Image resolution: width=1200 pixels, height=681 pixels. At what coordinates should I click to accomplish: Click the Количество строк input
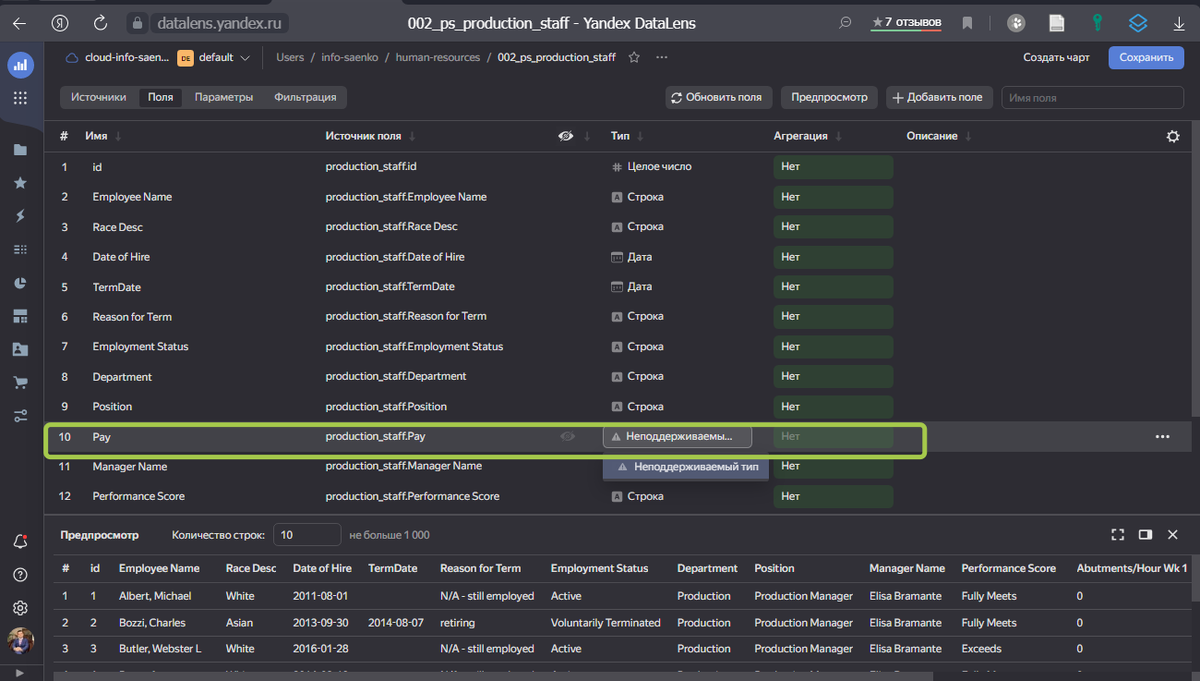tap(308, 535)
